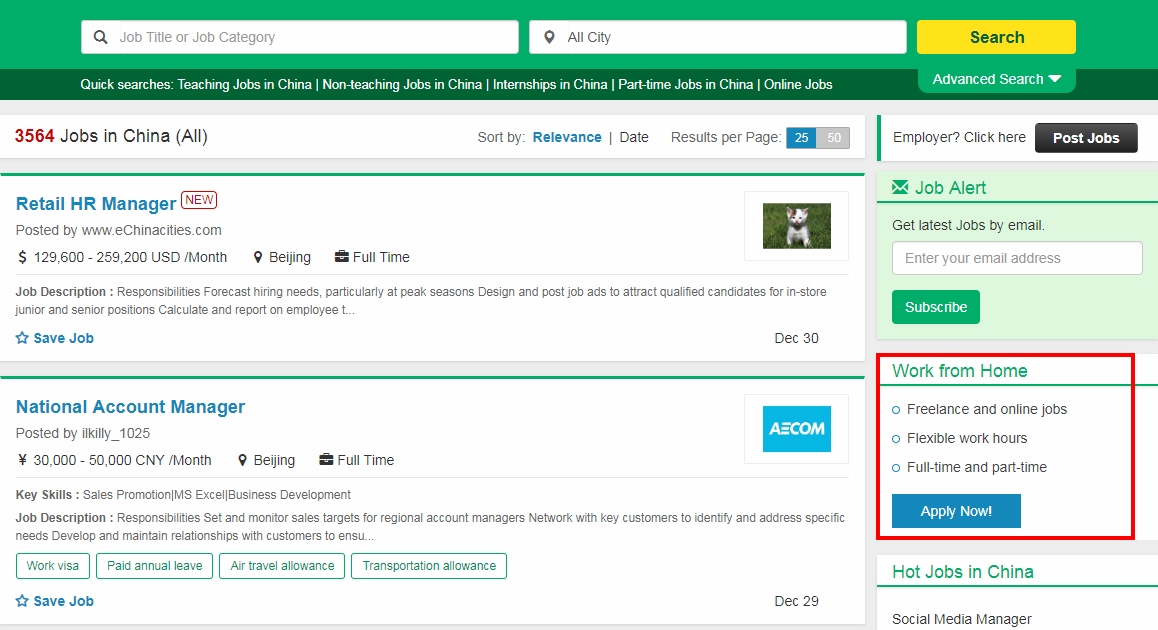Click the AECOM company logo
The height and width of the screenshot is (630, 1158).
click(796, 429)
